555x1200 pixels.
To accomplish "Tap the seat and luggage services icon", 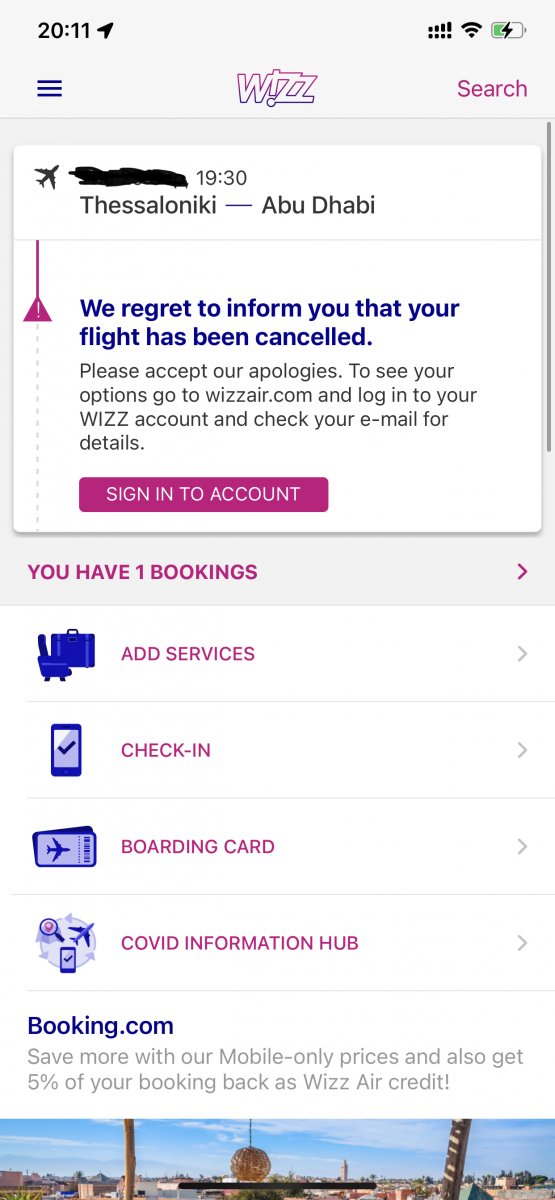I will pyautogui.click(x=66, y=654).
